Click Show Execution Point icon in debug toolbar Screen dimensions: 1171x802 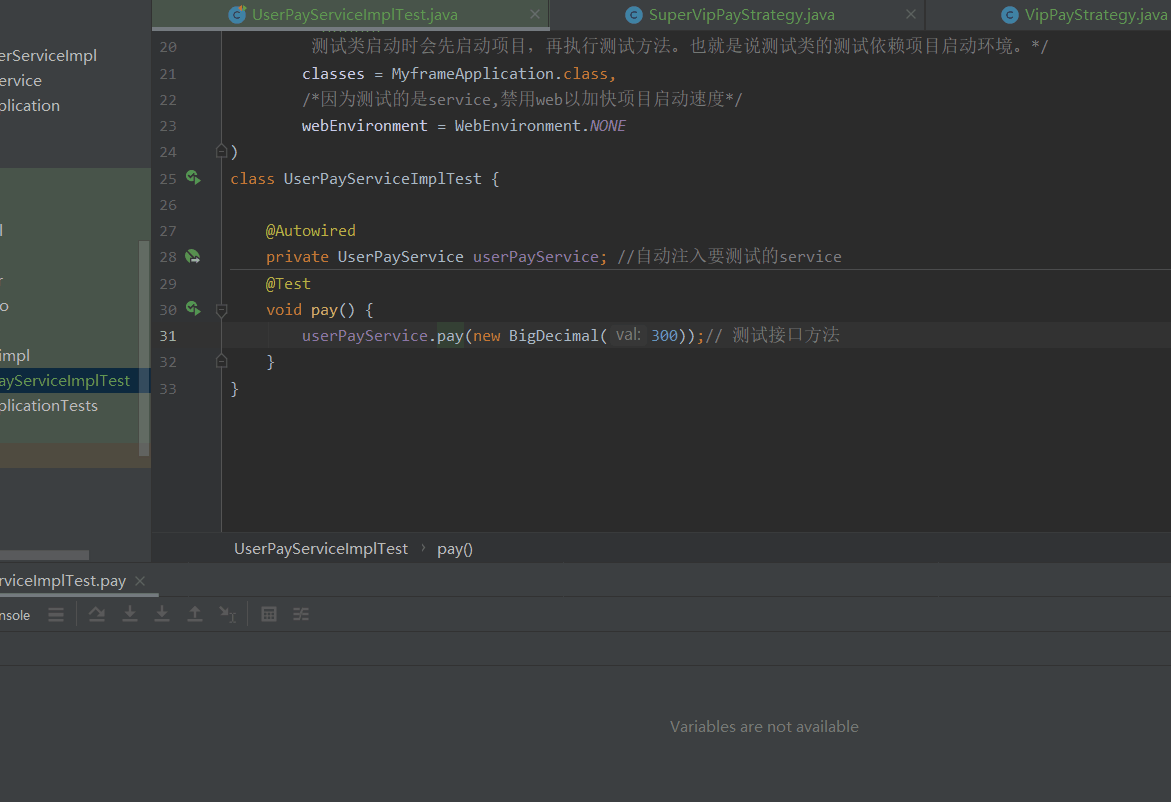point(56,615)
